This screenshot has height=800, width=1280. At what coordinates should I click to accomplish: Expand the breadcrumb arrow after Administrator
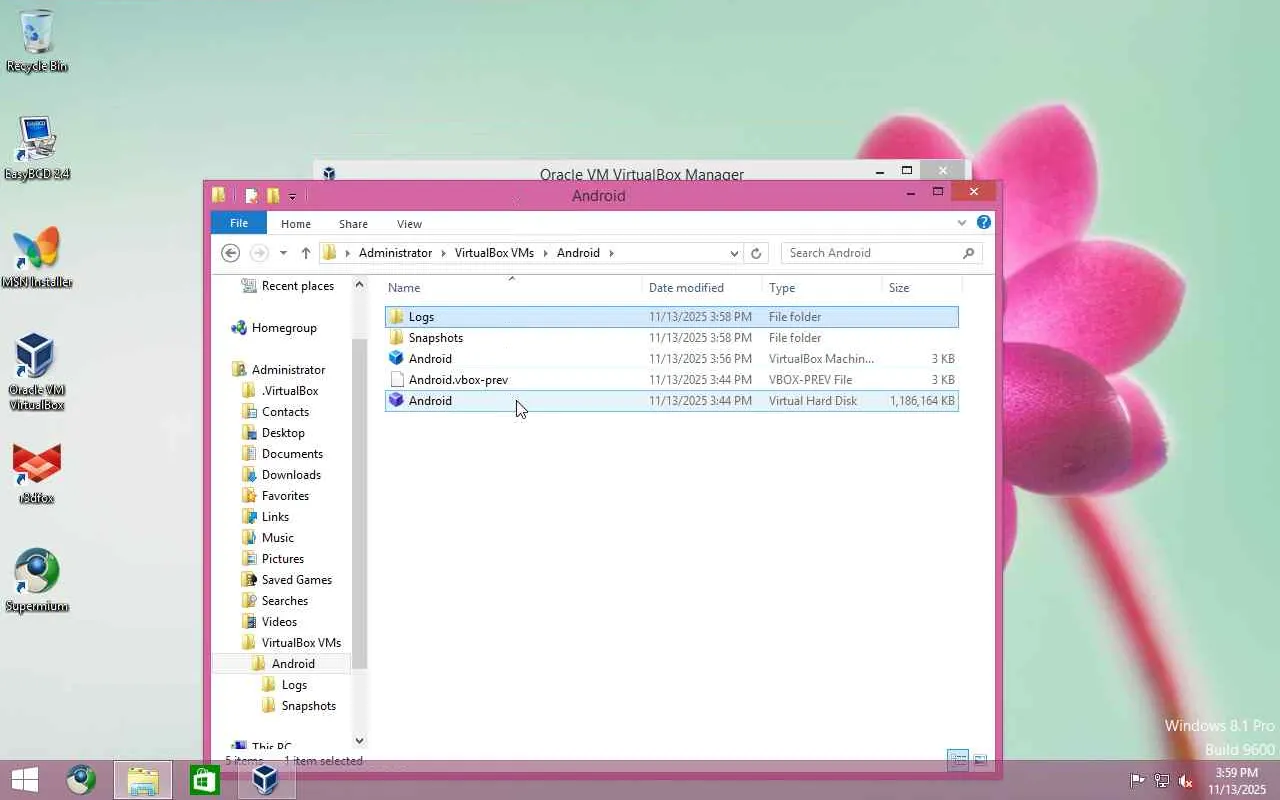443,253
